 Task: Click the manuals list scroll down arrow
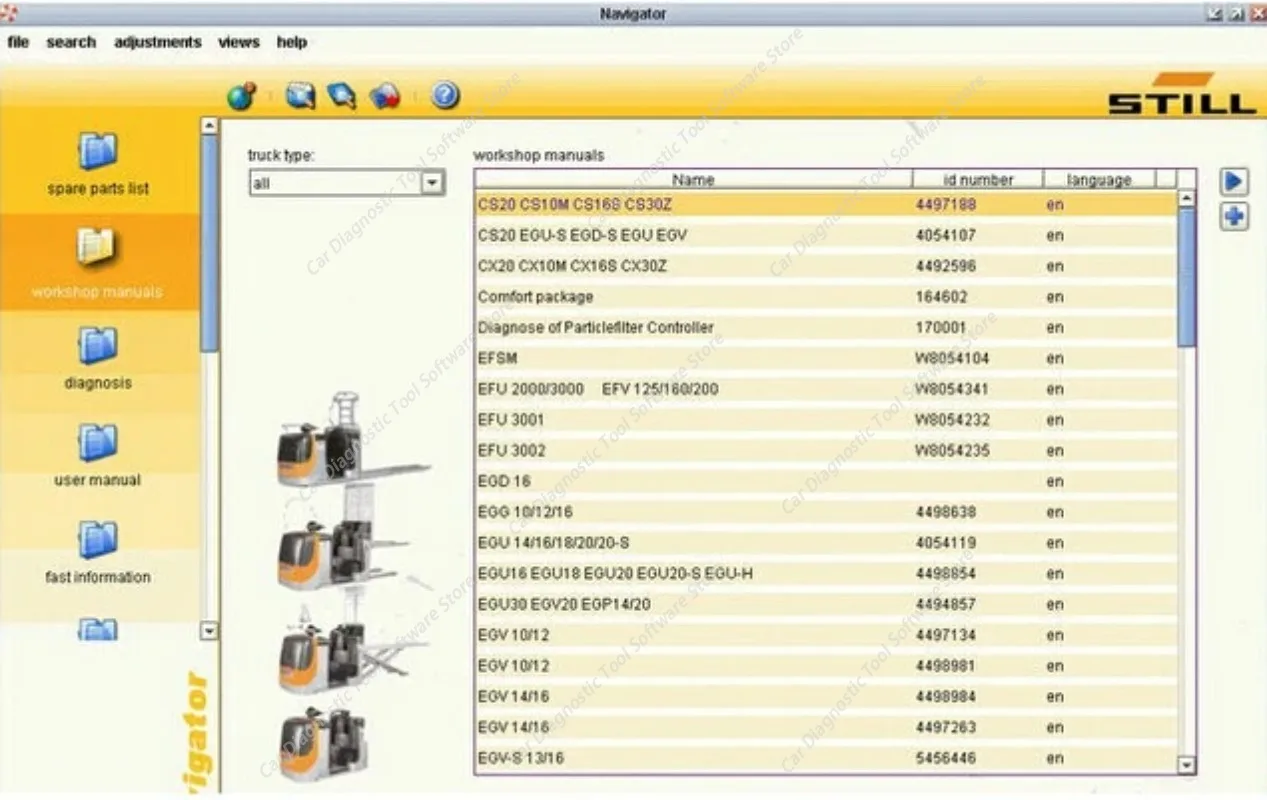pyautogui.click(x=1187, y=766)
